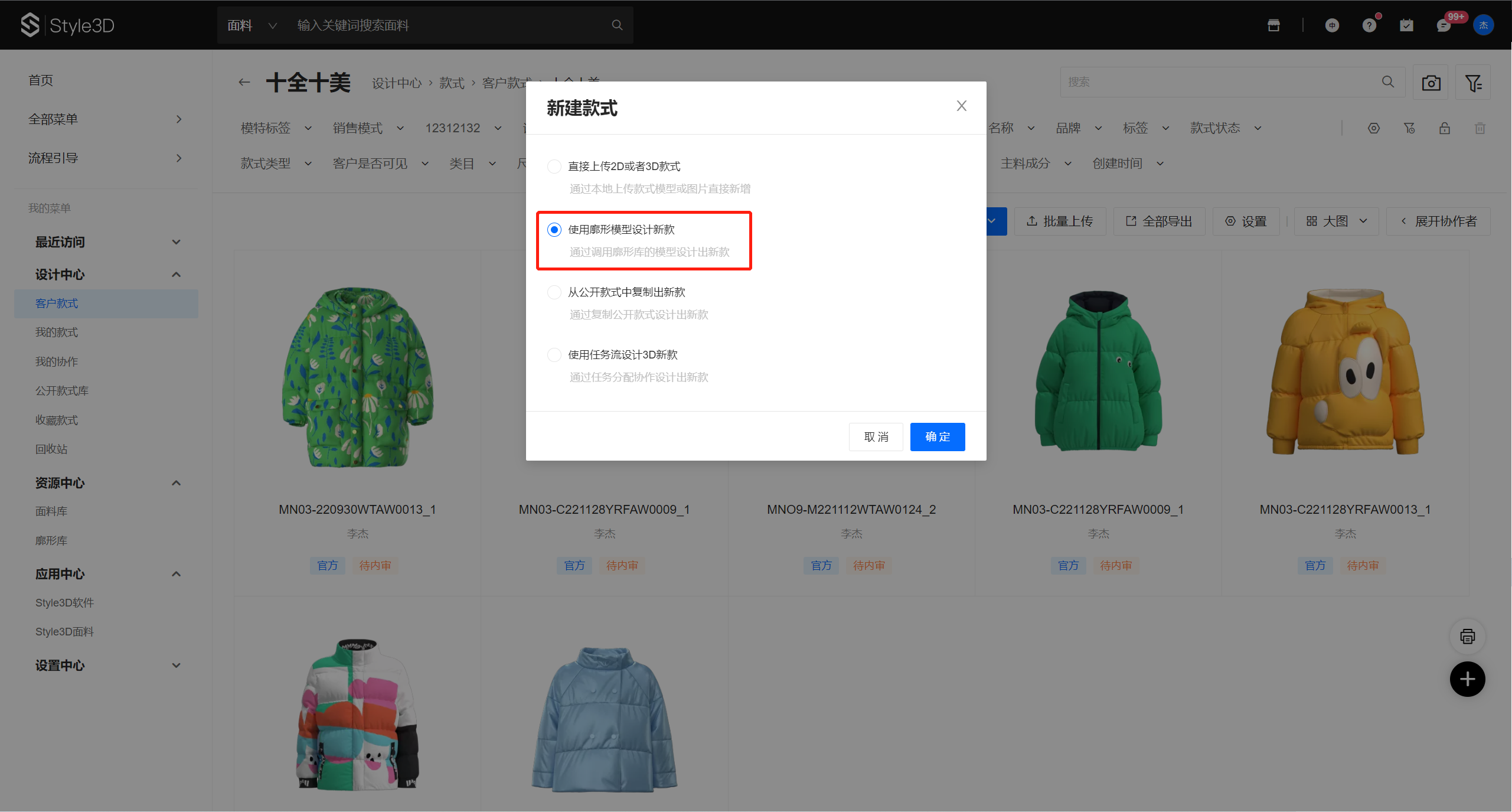
Task: Open the 面料 search type dropdown
Action: [252, 25]
